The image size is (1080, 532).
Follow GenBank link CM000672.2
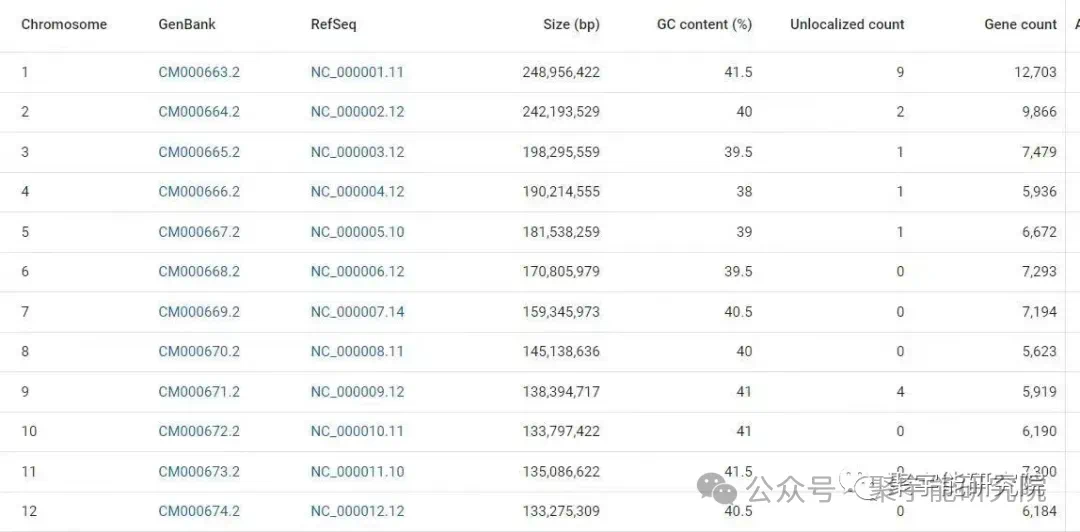199,432
